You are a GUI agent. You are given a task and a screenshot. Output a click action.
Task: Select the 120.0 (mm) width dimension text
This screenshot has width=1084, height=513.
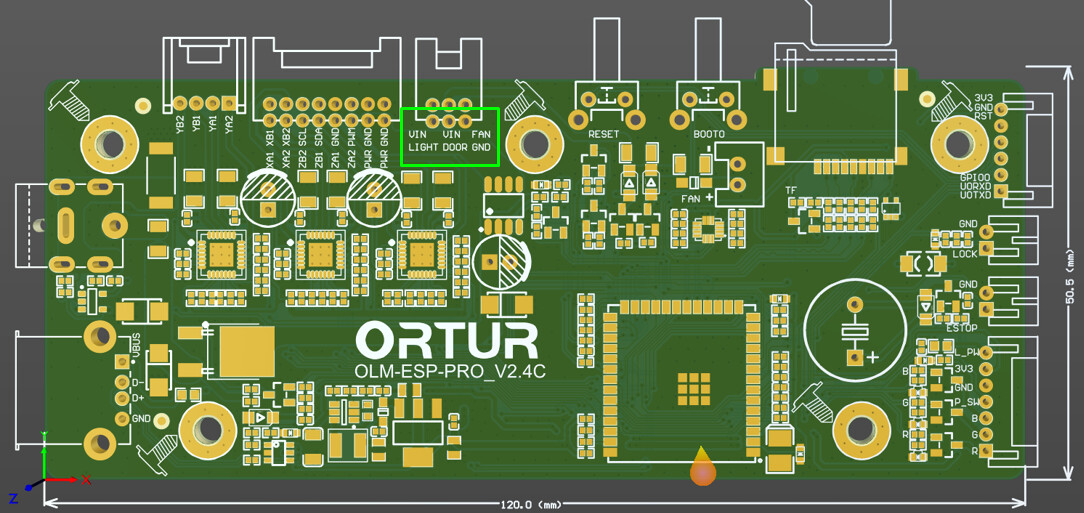click(x=530, y=504)
